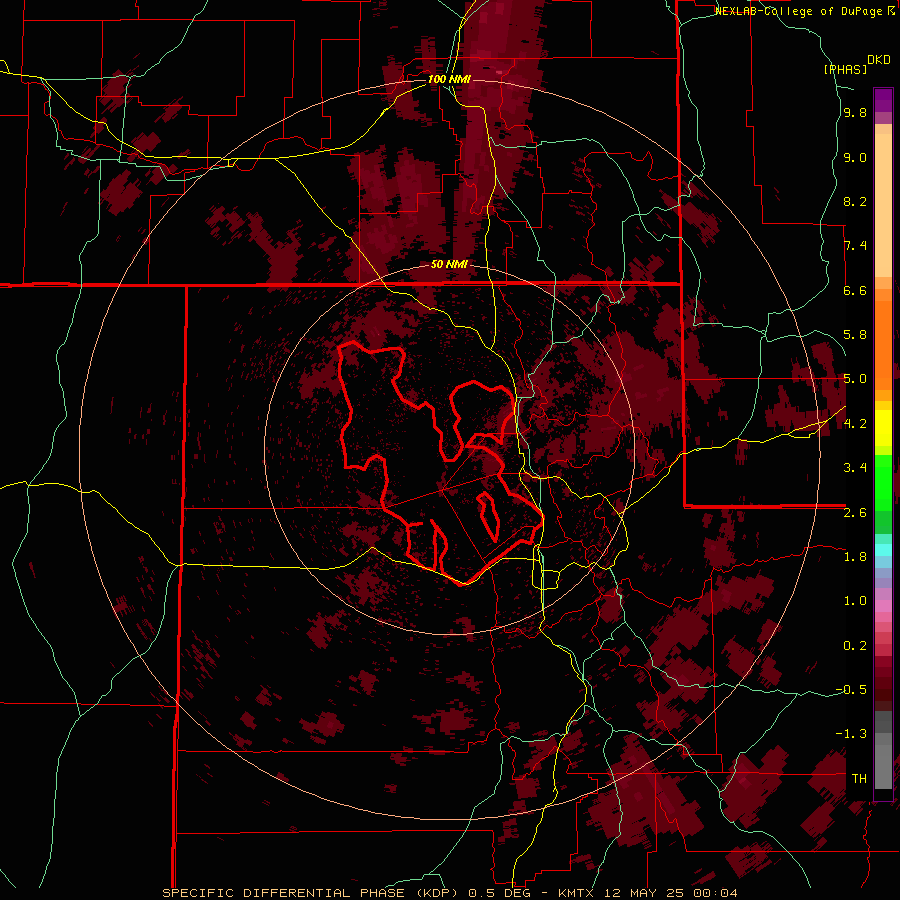Viewport: 900px width, 900px height.
Task: Click the 3.4 value on the color scale
Action: coord(855,468)
